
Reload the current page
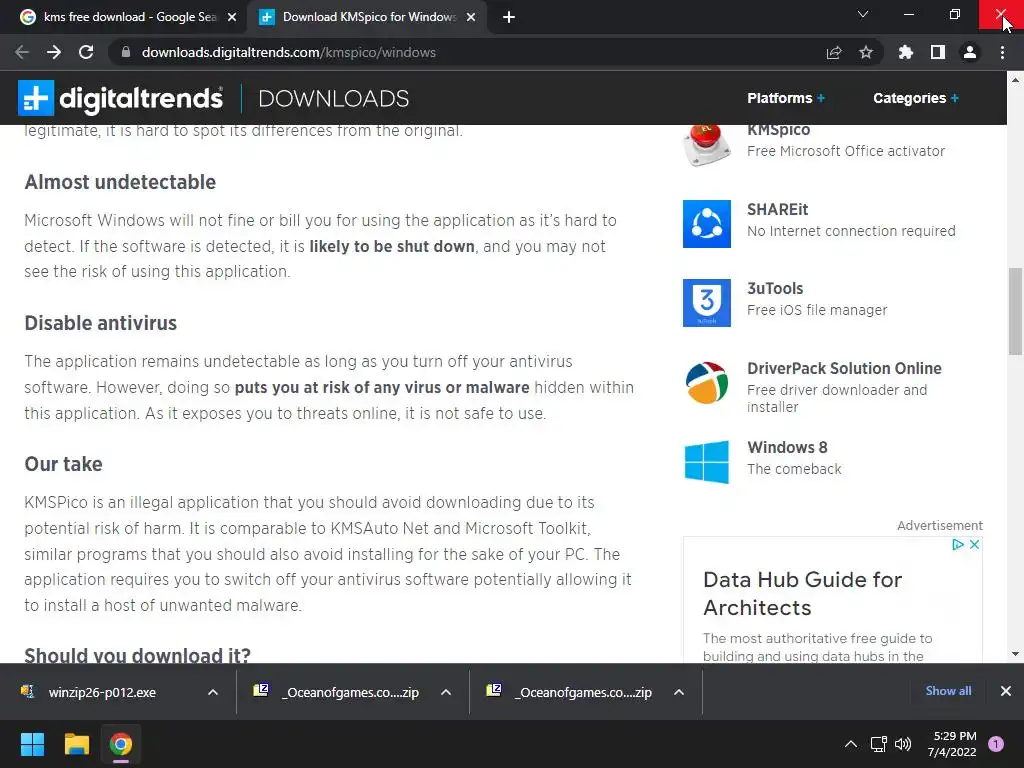point(86,52)
